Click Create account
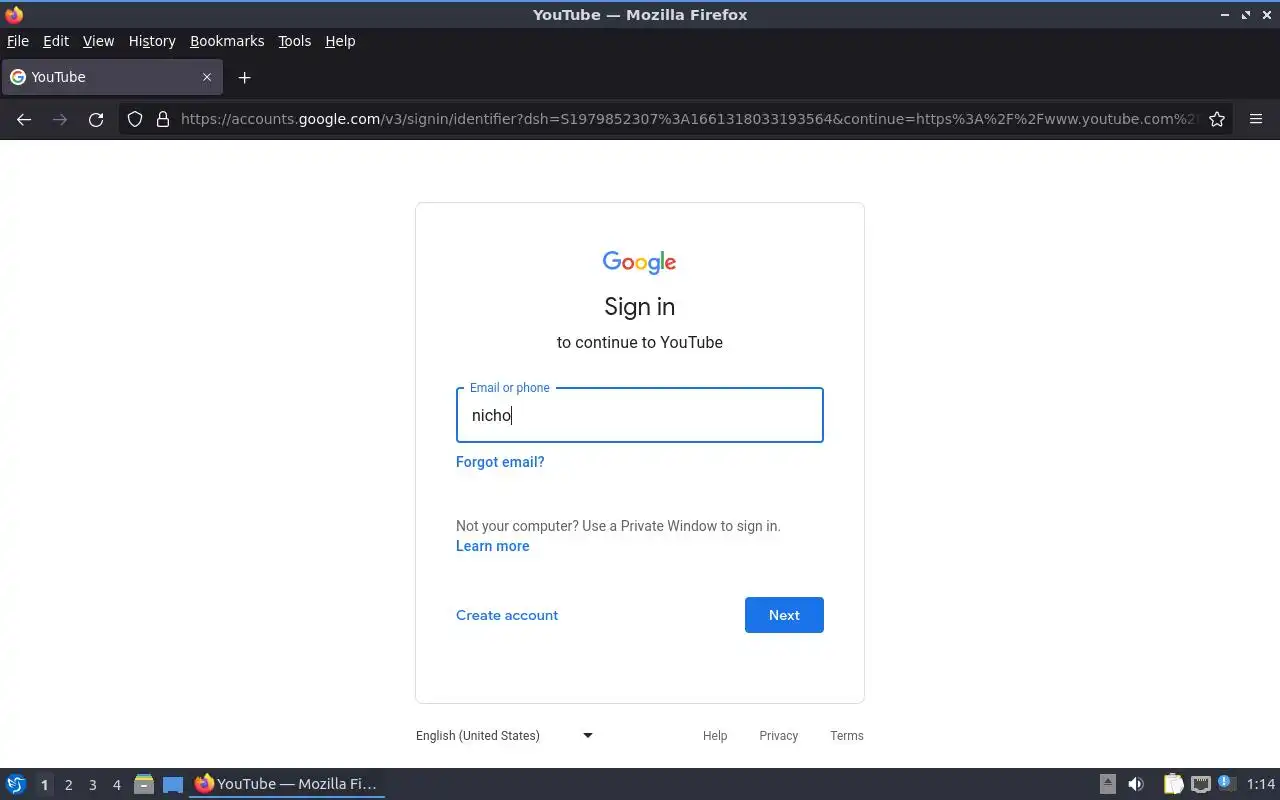Screen dimensions: 1280x800 507,615
